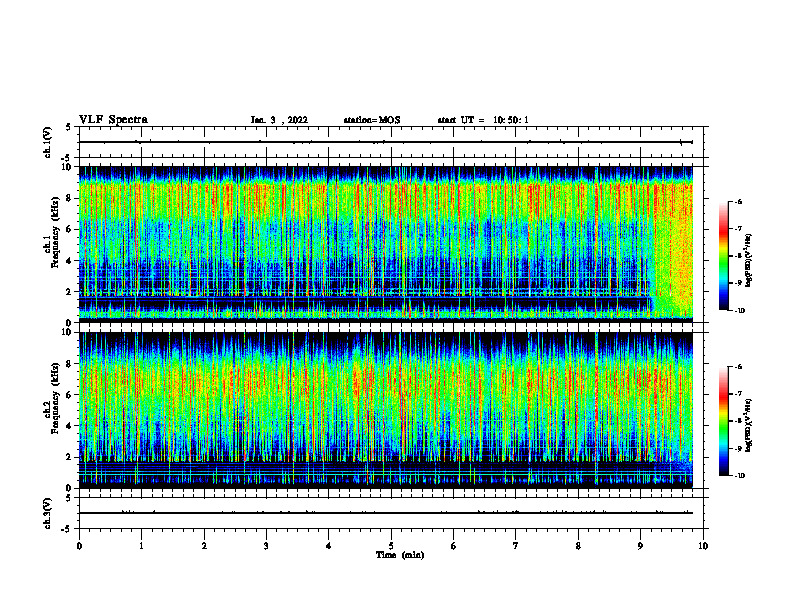The image size is (792, 612).
Task: Click the '3' tick on the time axis
Action: [266, 546]
